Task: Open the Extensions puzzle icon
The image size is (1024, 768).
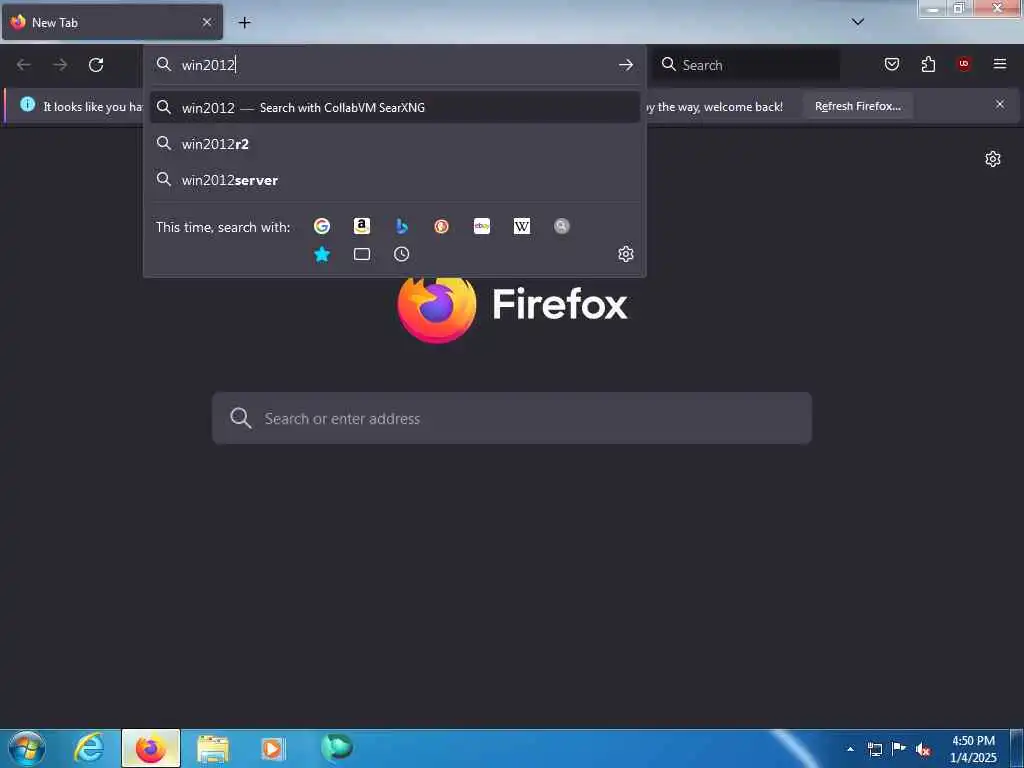Action: tap(928, 64)
